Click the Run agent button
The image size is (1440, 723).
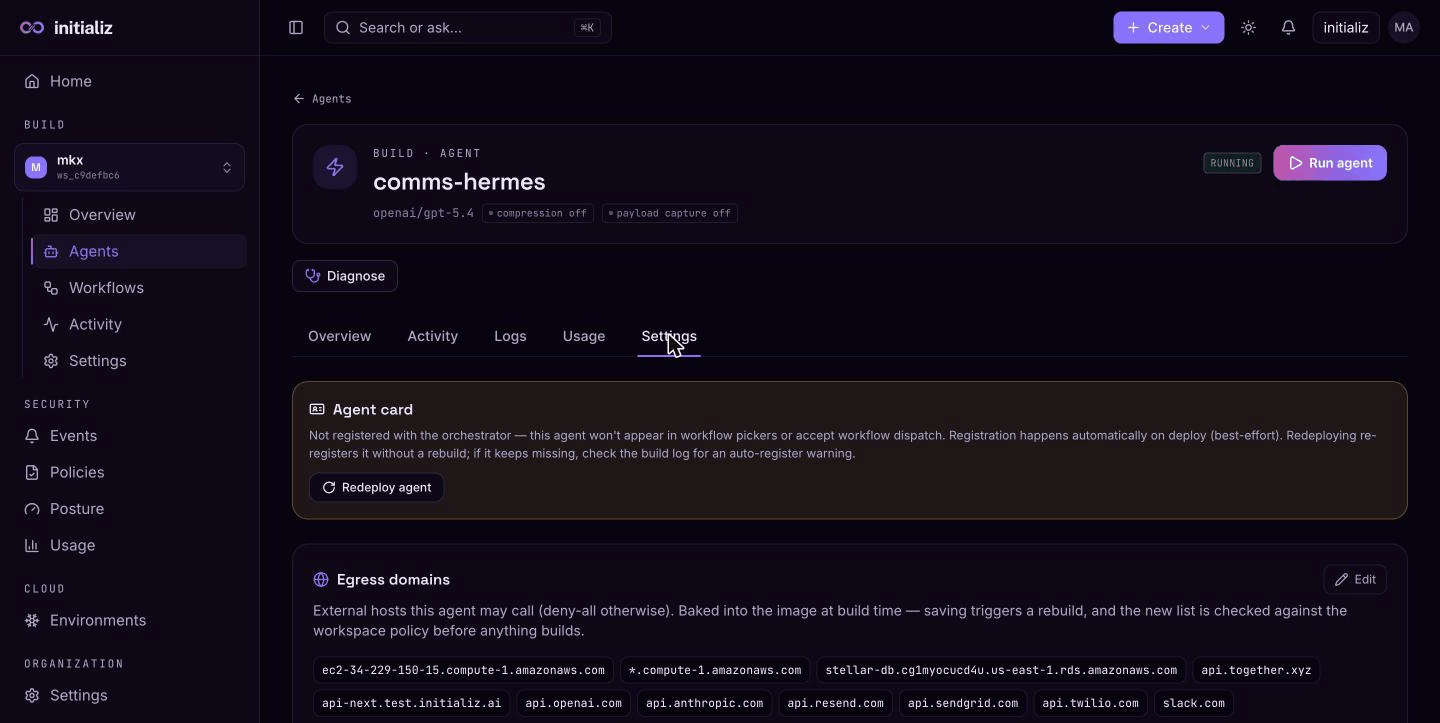1330,163
